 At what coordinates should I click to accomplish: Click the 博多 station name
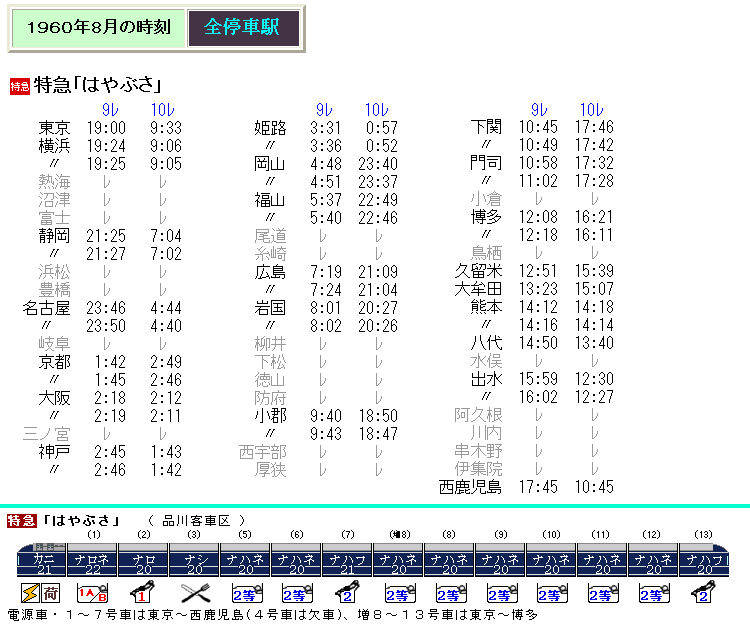486,217
